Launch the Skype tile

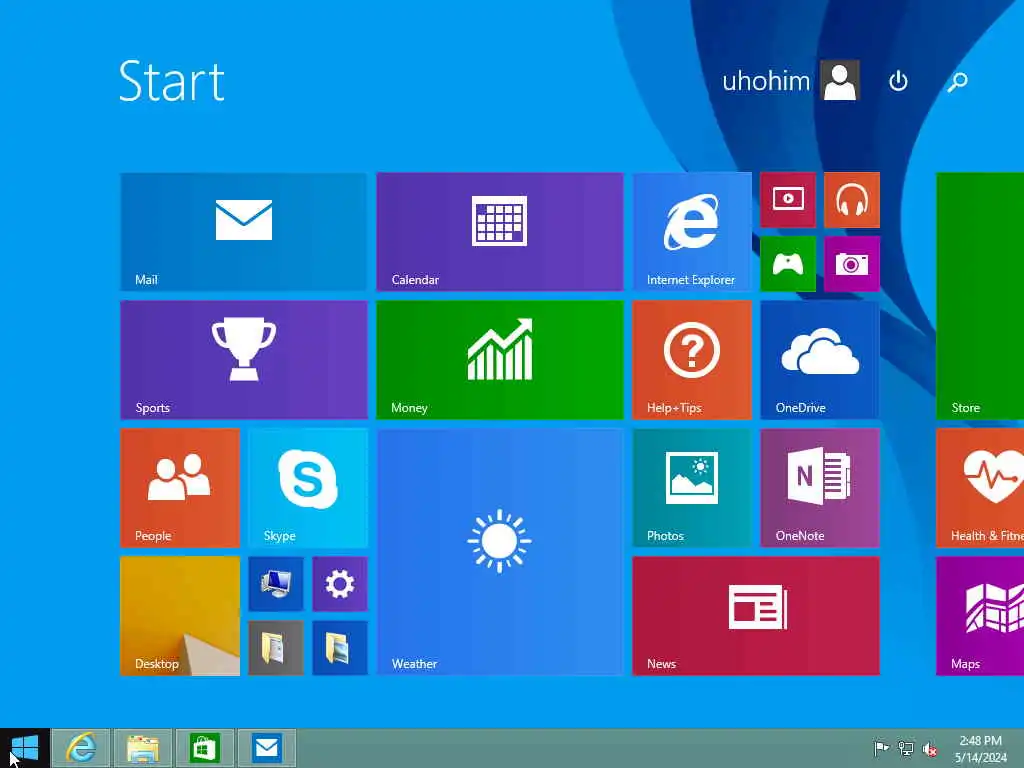pos(308,488)
